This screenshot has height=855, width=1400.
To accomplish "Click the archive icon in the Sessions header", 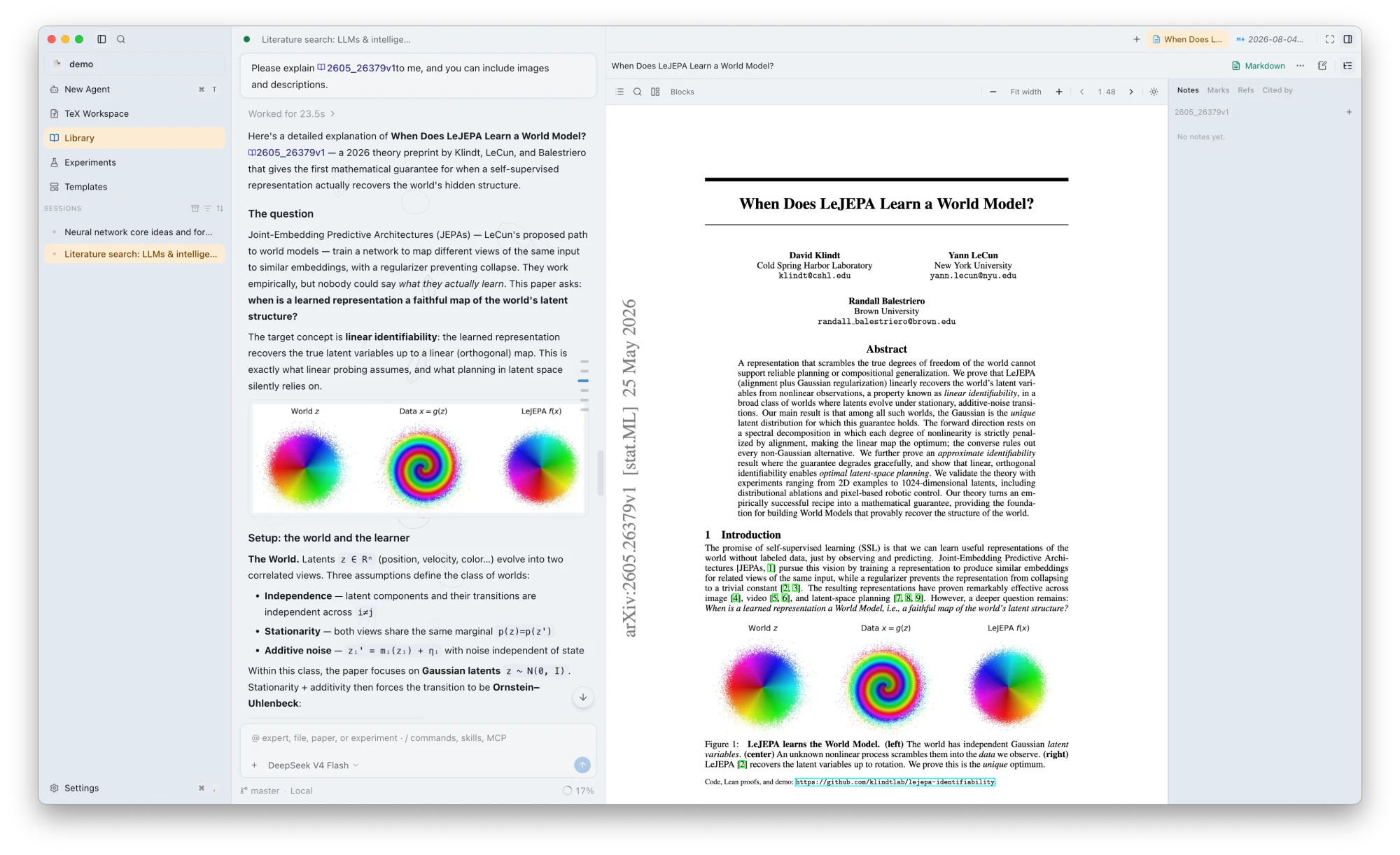I will point(195,209).
